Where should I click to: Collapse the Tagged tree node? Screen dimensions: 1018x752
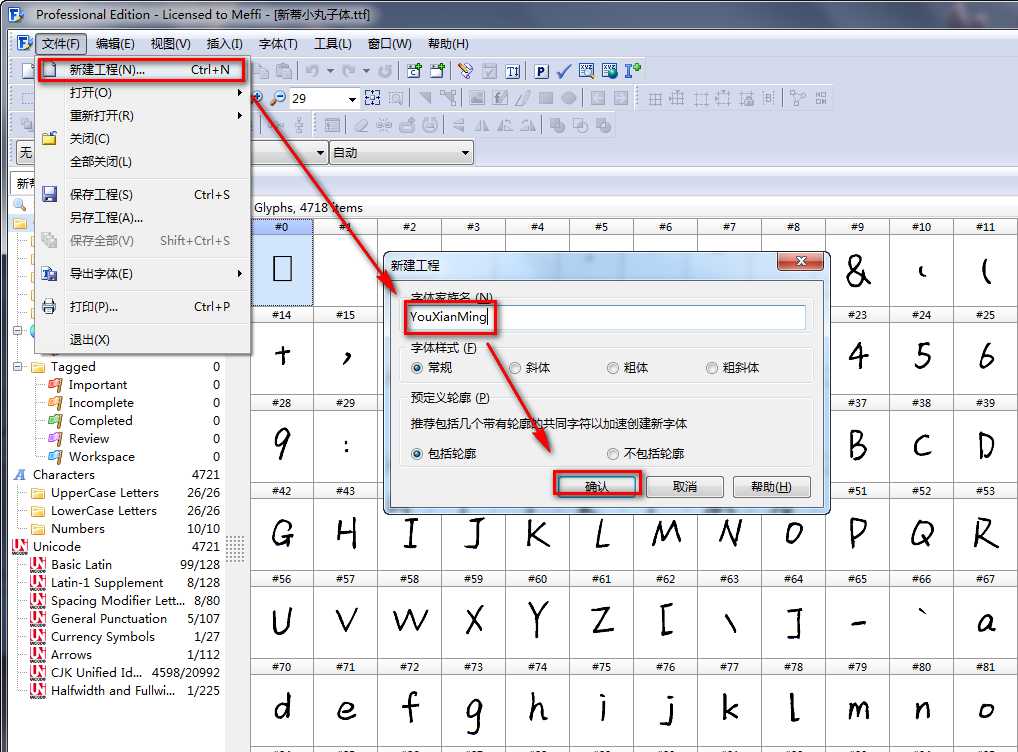coord(18,367)
